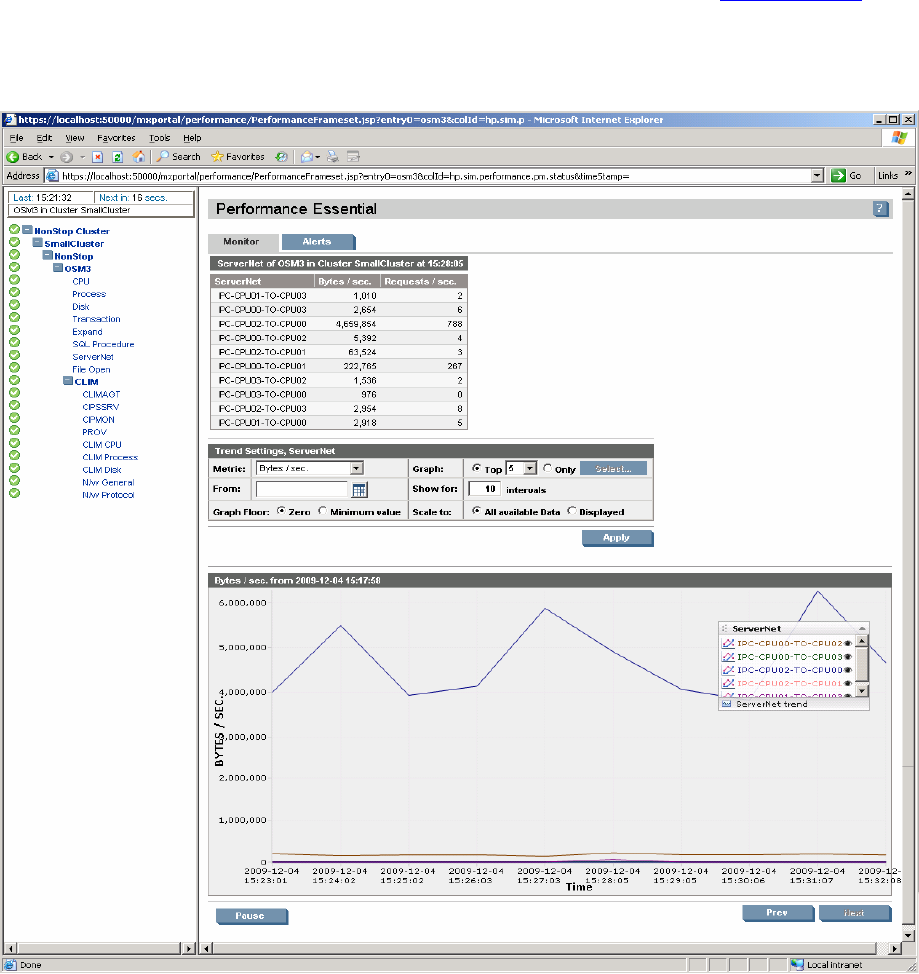This screenshot has width=919, height=974.
Task: Click the vertical scrollbar in ServerNet legend
Action: (862, 665)
